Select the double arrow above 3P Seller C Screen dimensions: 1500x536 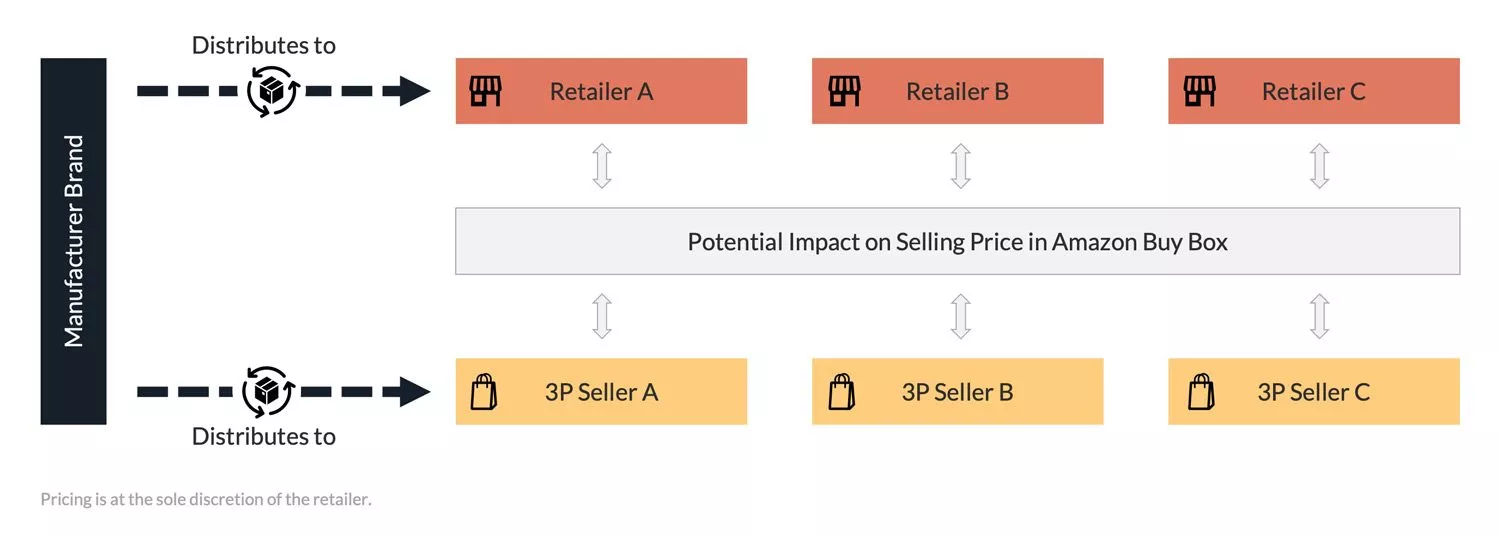(x=1319, y=316)
